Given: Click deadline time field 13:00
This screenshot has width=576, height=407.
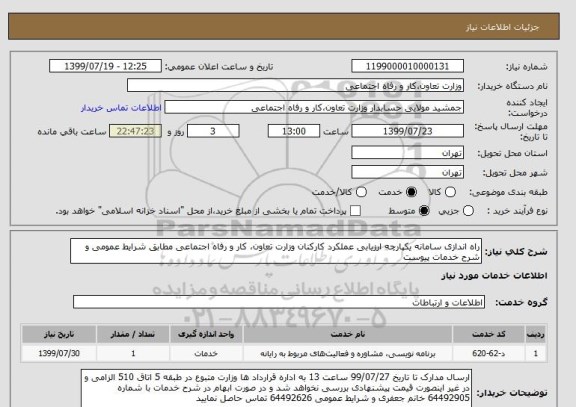Looking at the screenshot, I should (294, 131).
